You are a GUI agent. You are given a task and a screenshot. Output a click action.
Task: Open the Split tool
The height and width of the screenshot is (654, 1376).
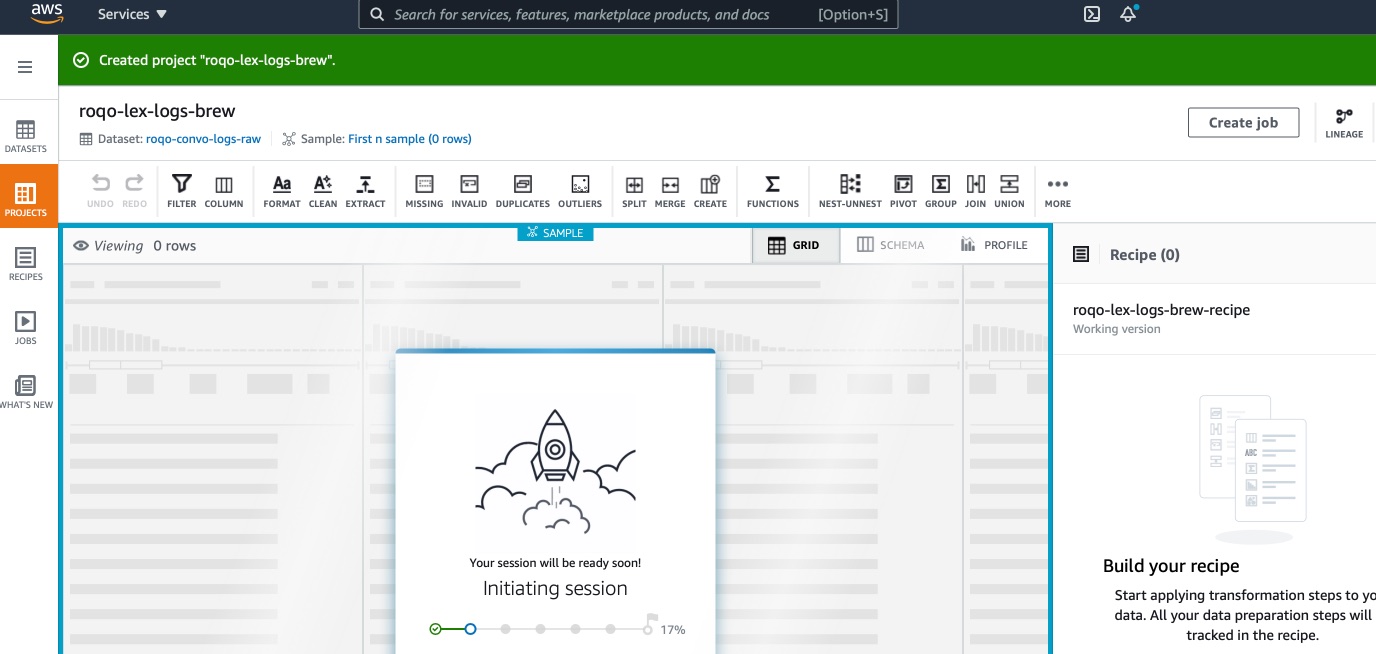point(634,190)
